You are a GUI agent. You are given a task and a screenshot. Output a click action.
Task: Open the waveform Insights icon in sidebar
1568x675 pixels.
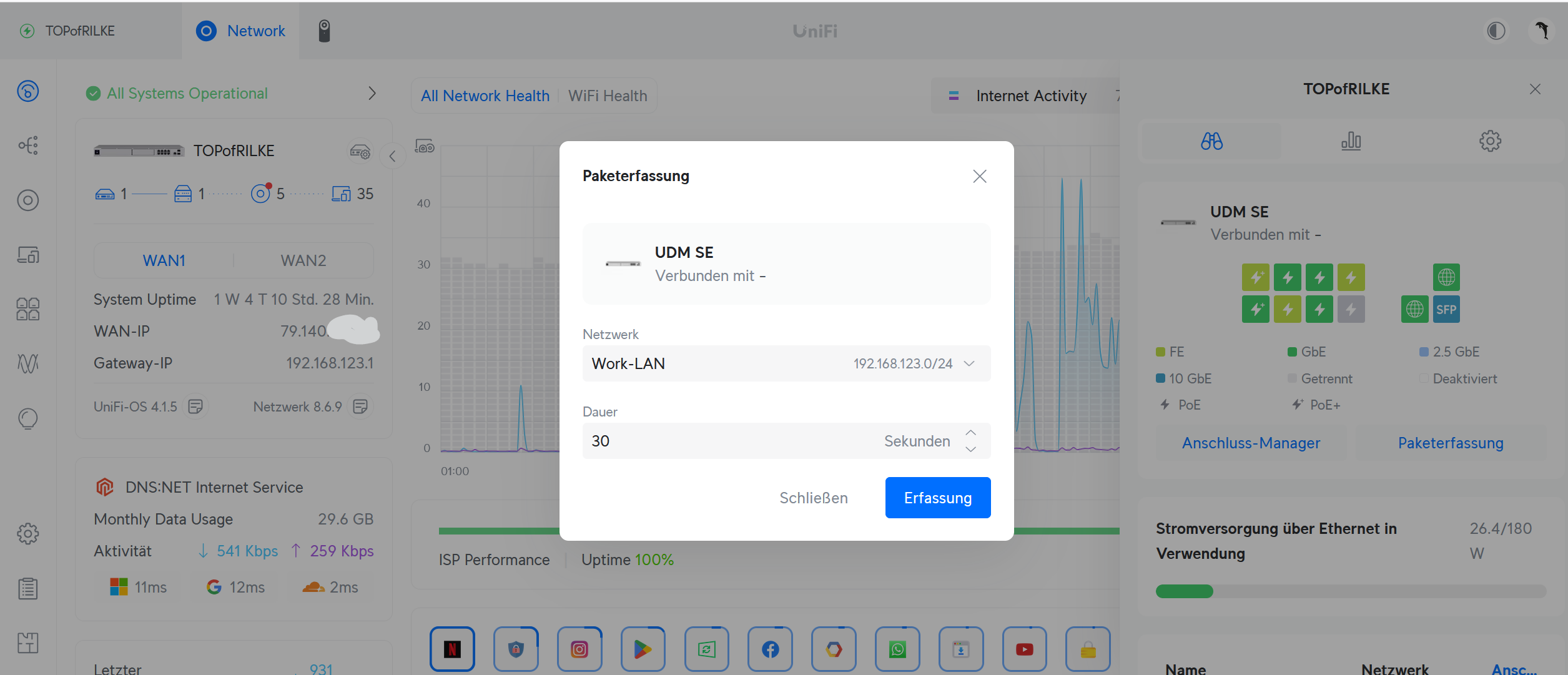28,363
